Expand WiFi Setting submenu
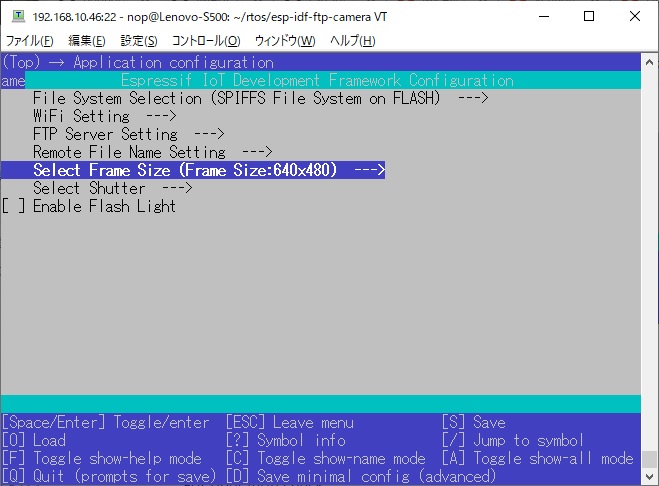Screen dimensions: 659x486 pyautogui.click(x=105, y=116)
